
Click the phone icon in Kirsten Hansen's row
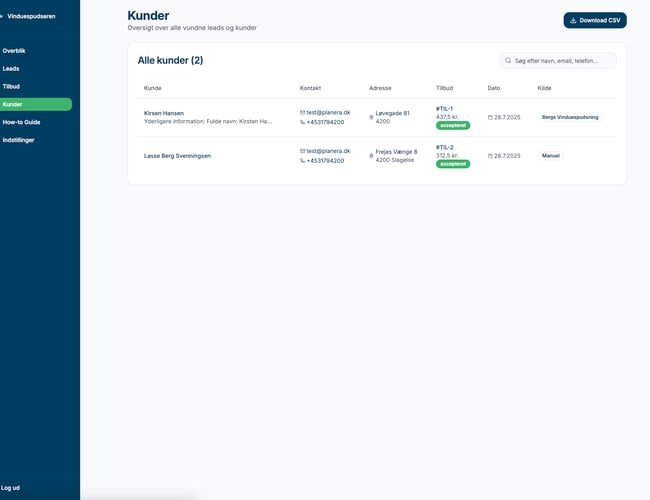pyautogui.click(x=303, y=122)
